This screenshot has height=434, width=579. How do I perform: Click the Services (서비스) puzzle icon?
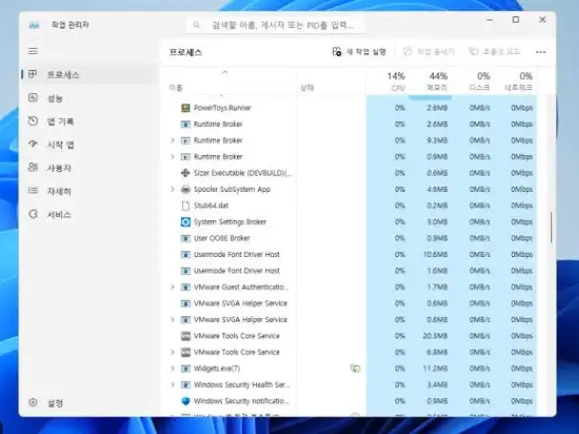(33, 214)
